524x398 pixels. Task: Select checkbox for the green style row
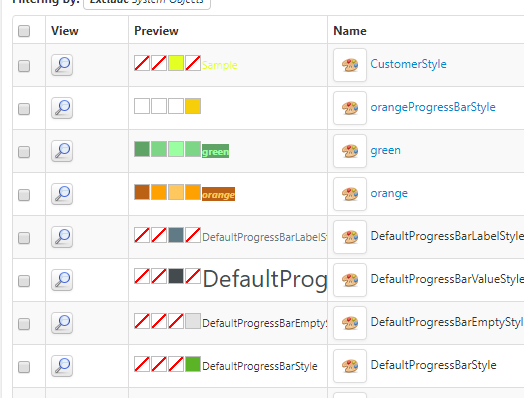click(24, 152)
